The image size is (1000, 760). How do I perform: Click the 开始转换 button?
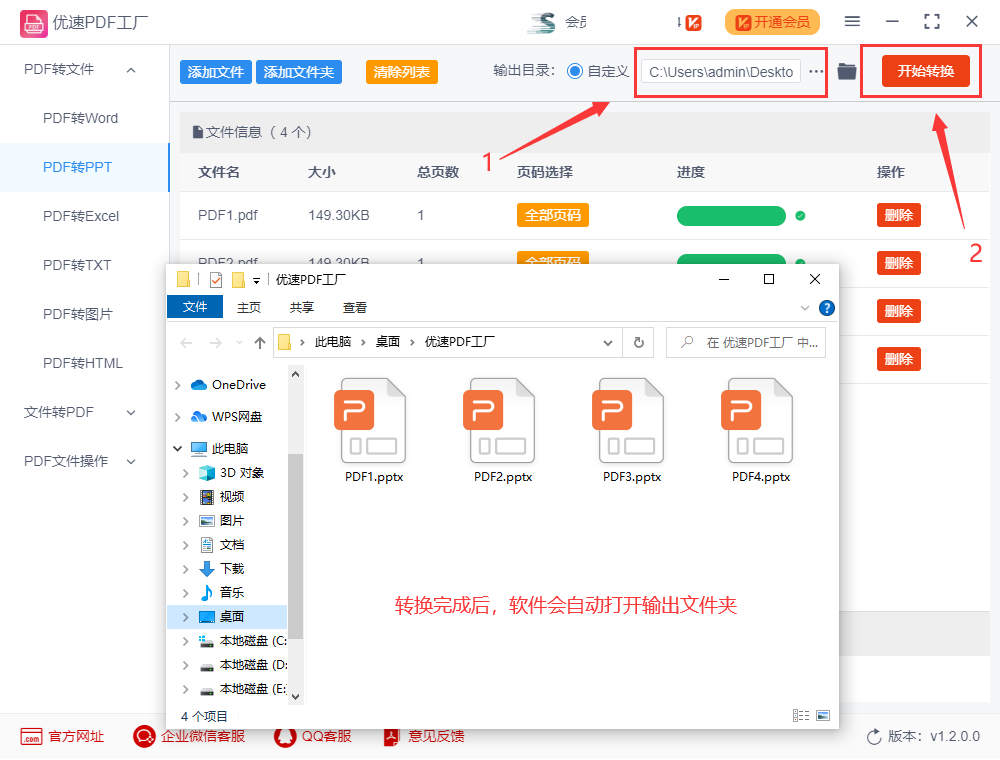coord(925,71)
